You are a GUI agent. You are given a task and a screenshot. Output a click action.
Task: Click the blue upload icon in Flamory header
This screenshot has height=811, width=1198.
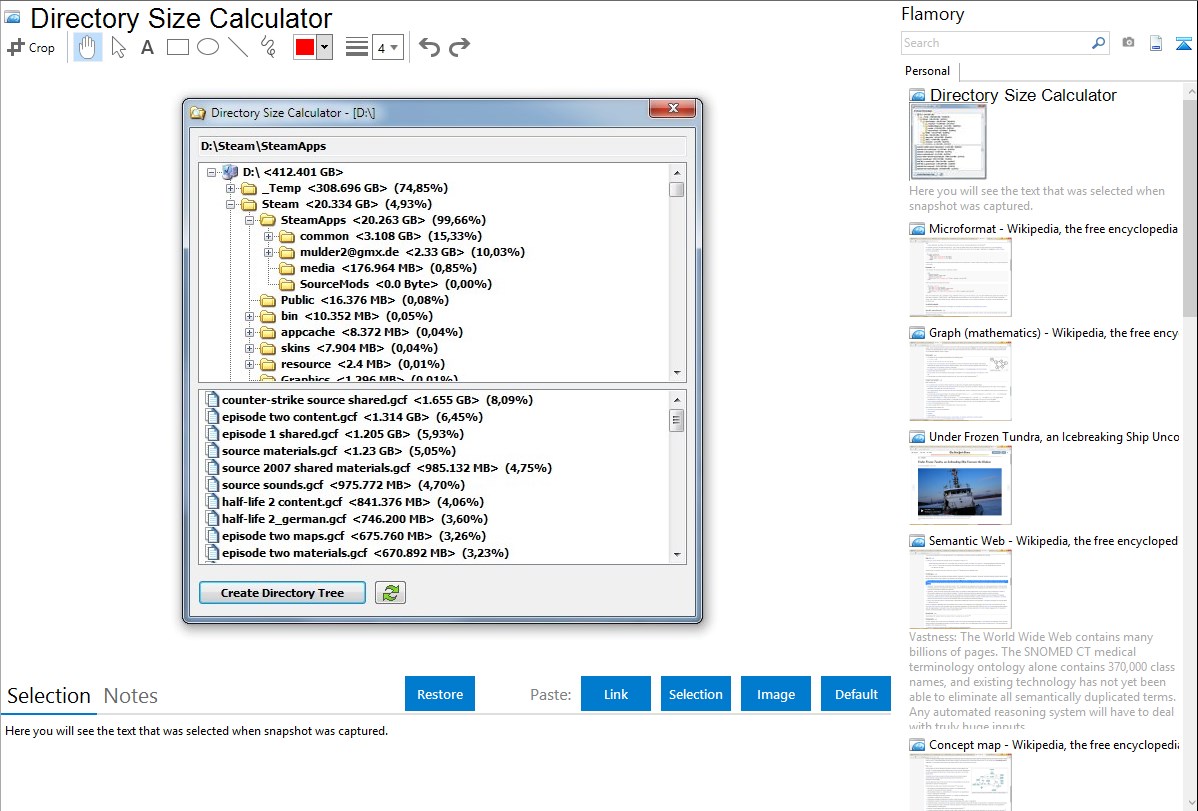coord(1183,43)
